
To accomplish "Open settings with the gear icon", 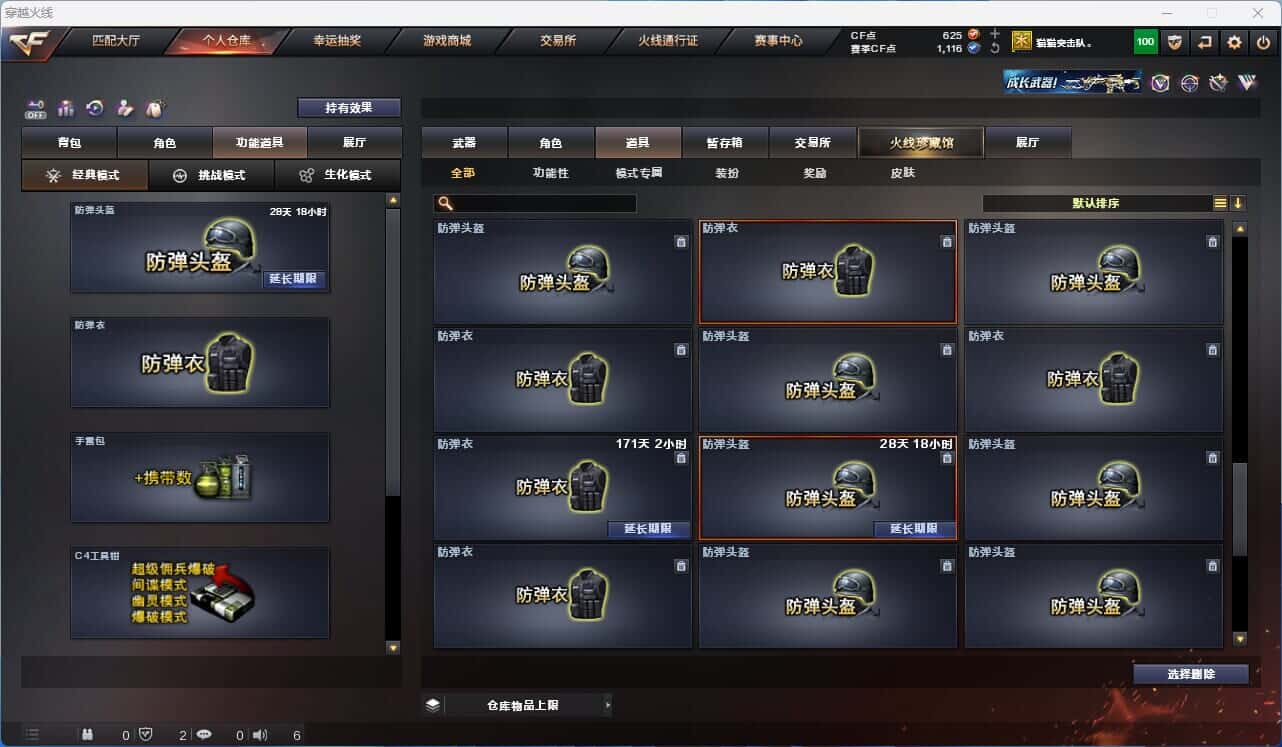I will click(1234, 42).
